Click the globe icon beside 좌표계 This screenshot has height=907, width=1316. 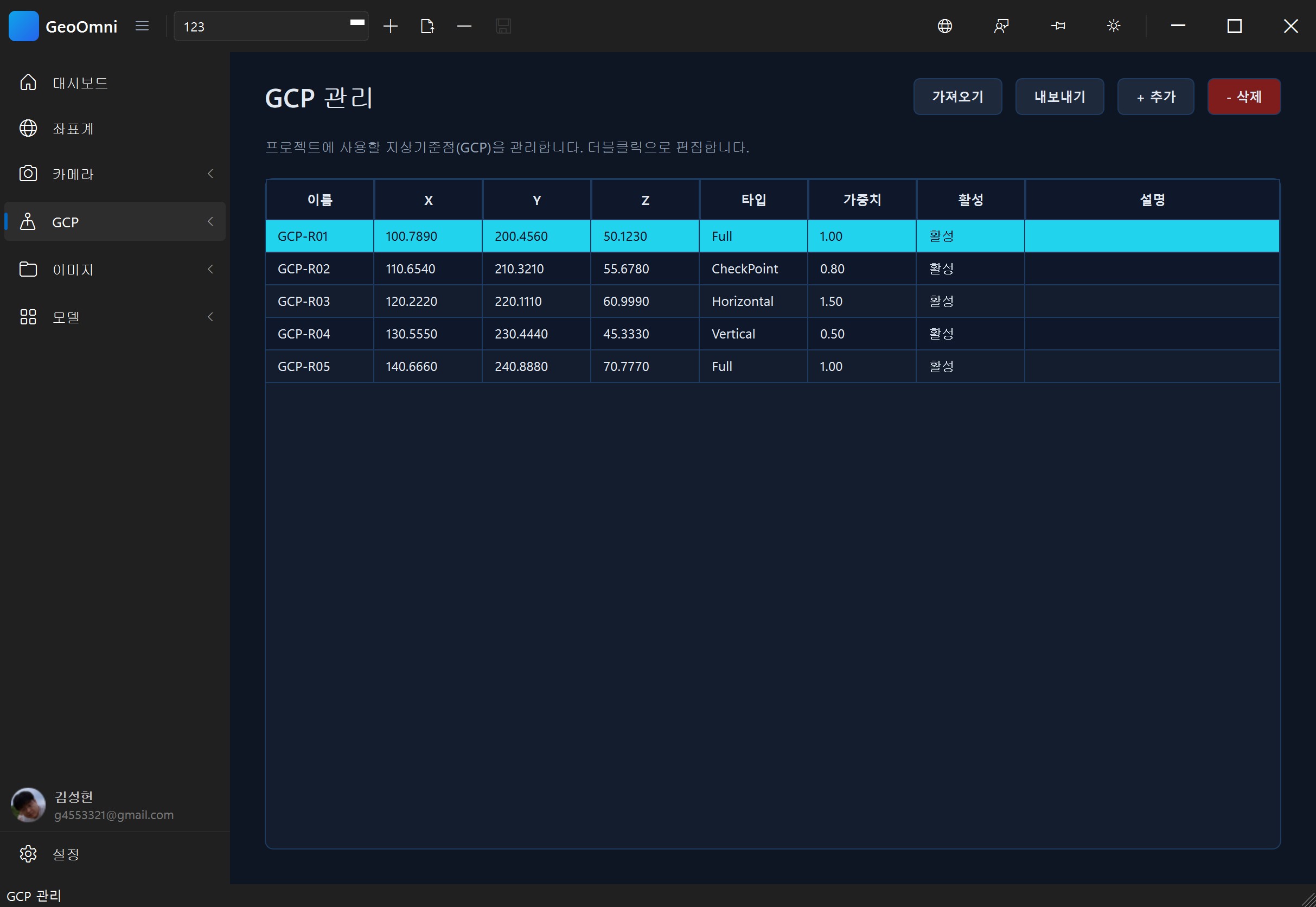tap(28, 128)
